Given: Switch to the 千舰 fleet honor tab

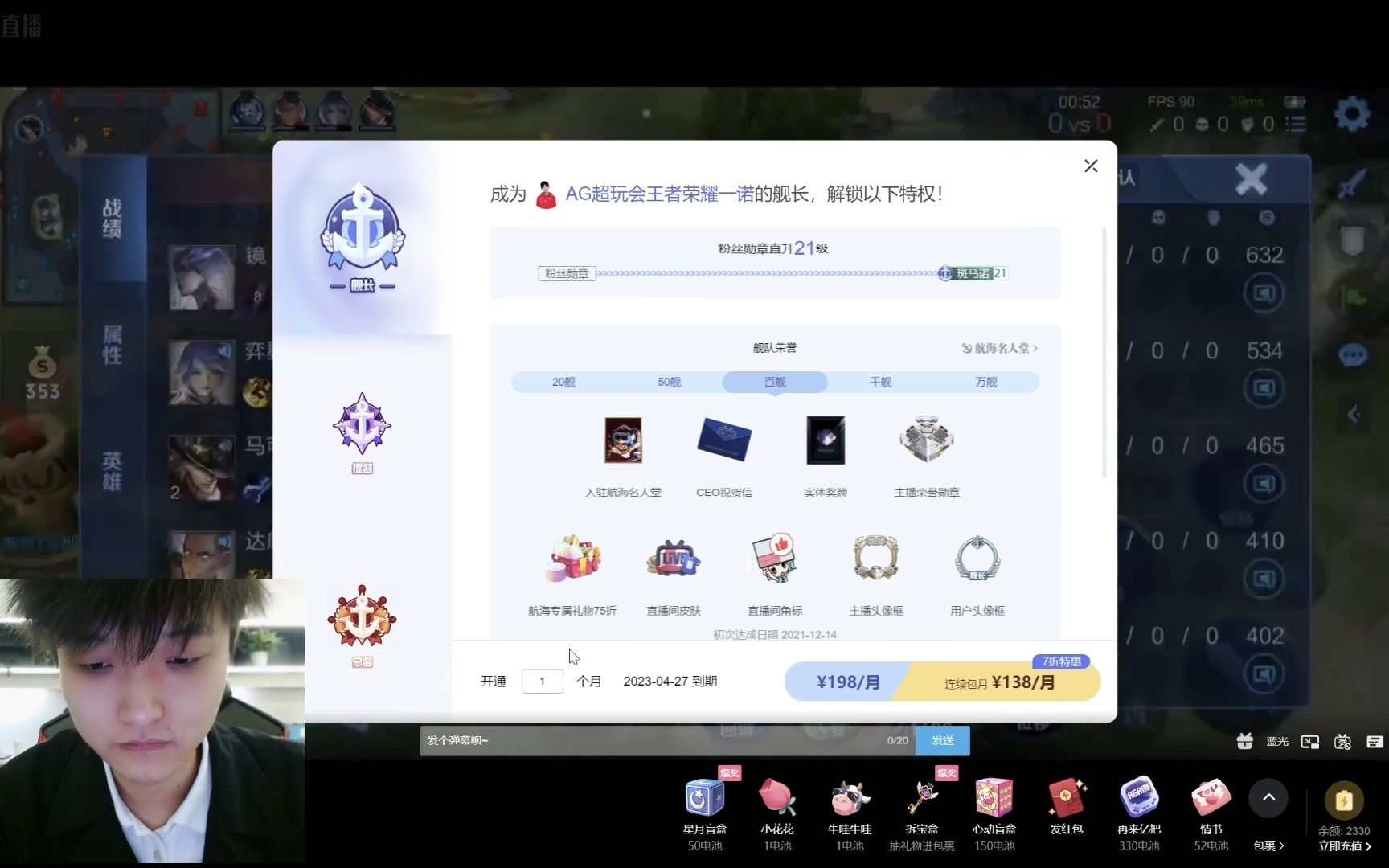Looking at the screenshot, I should [880, 382].
